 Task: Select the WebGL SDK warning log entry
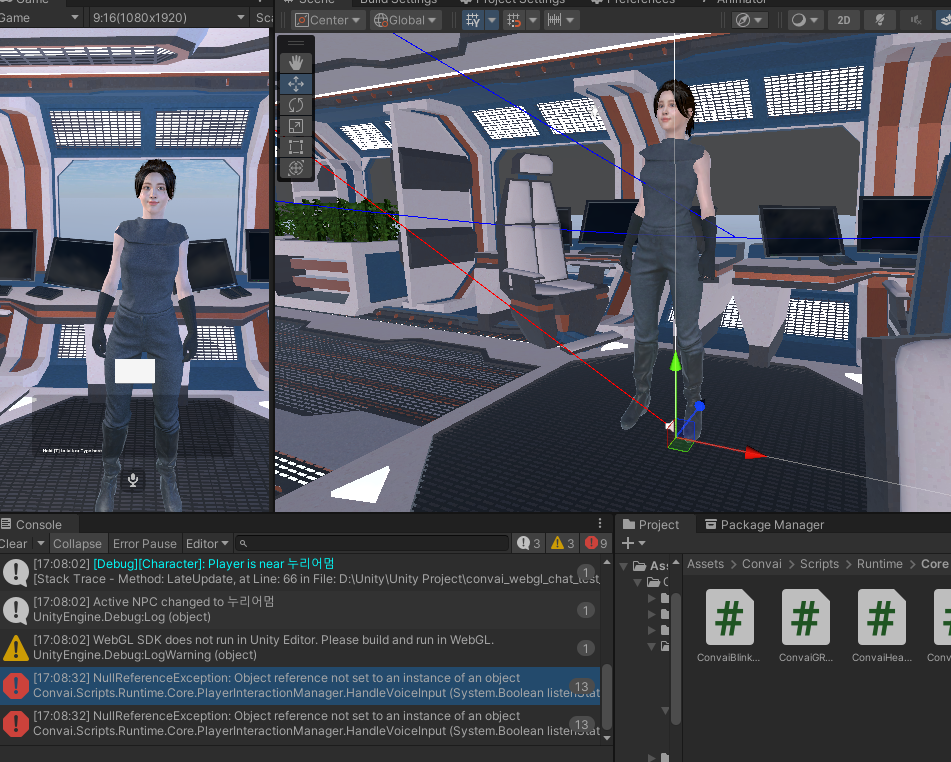pos(300,647)
